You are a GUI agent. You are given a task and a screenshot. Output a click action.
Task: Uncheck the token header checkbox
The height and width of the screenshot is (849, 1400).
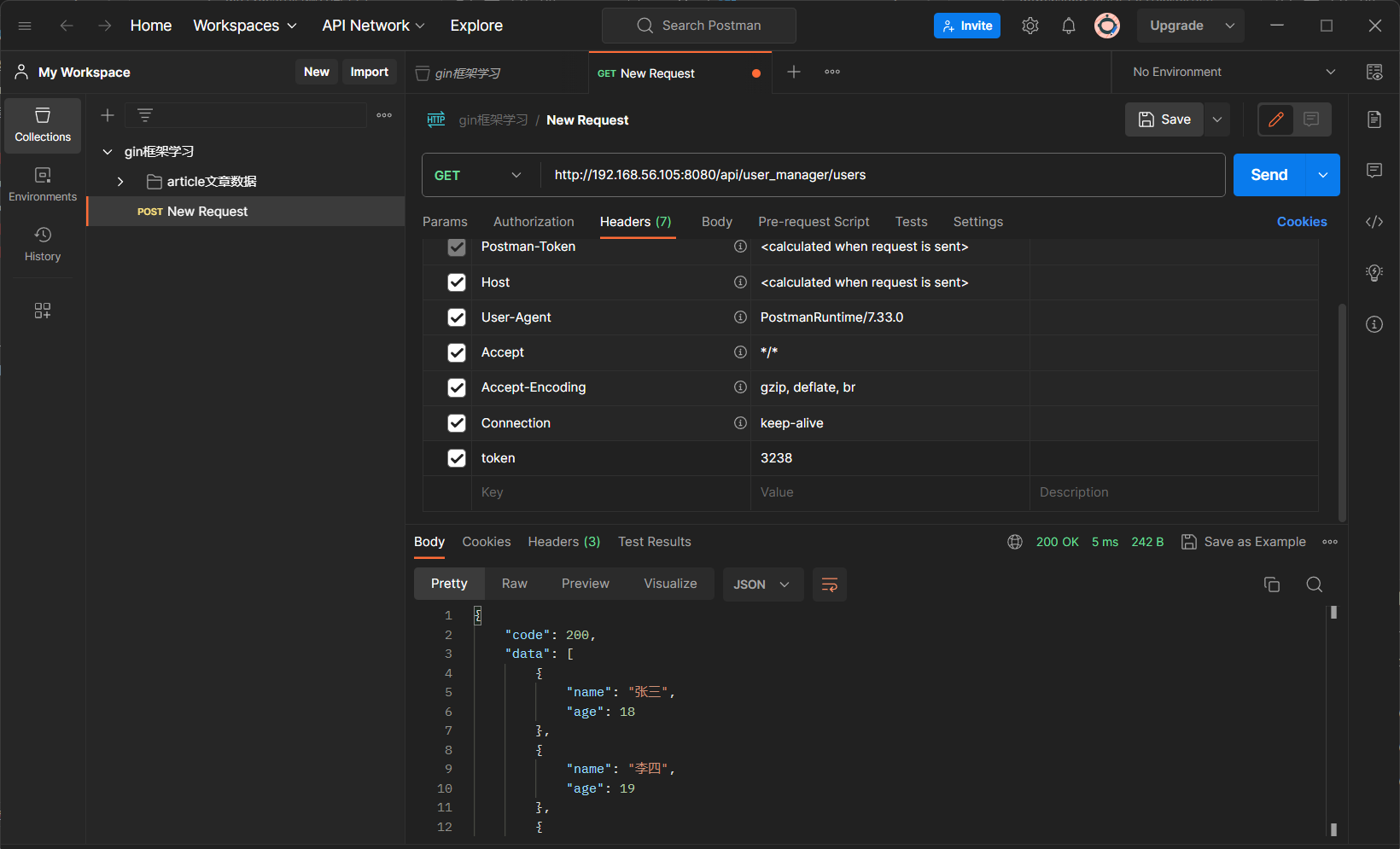[457, 458]
